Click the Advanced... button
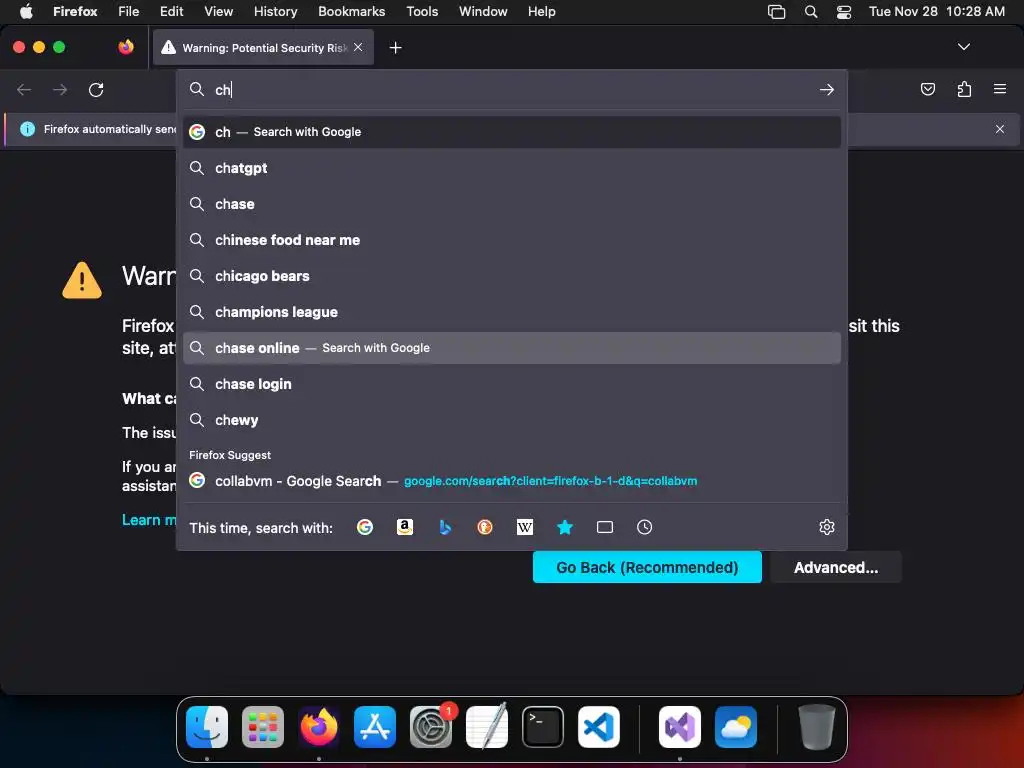Screen dimensions: 1024x768 [836, 567]
